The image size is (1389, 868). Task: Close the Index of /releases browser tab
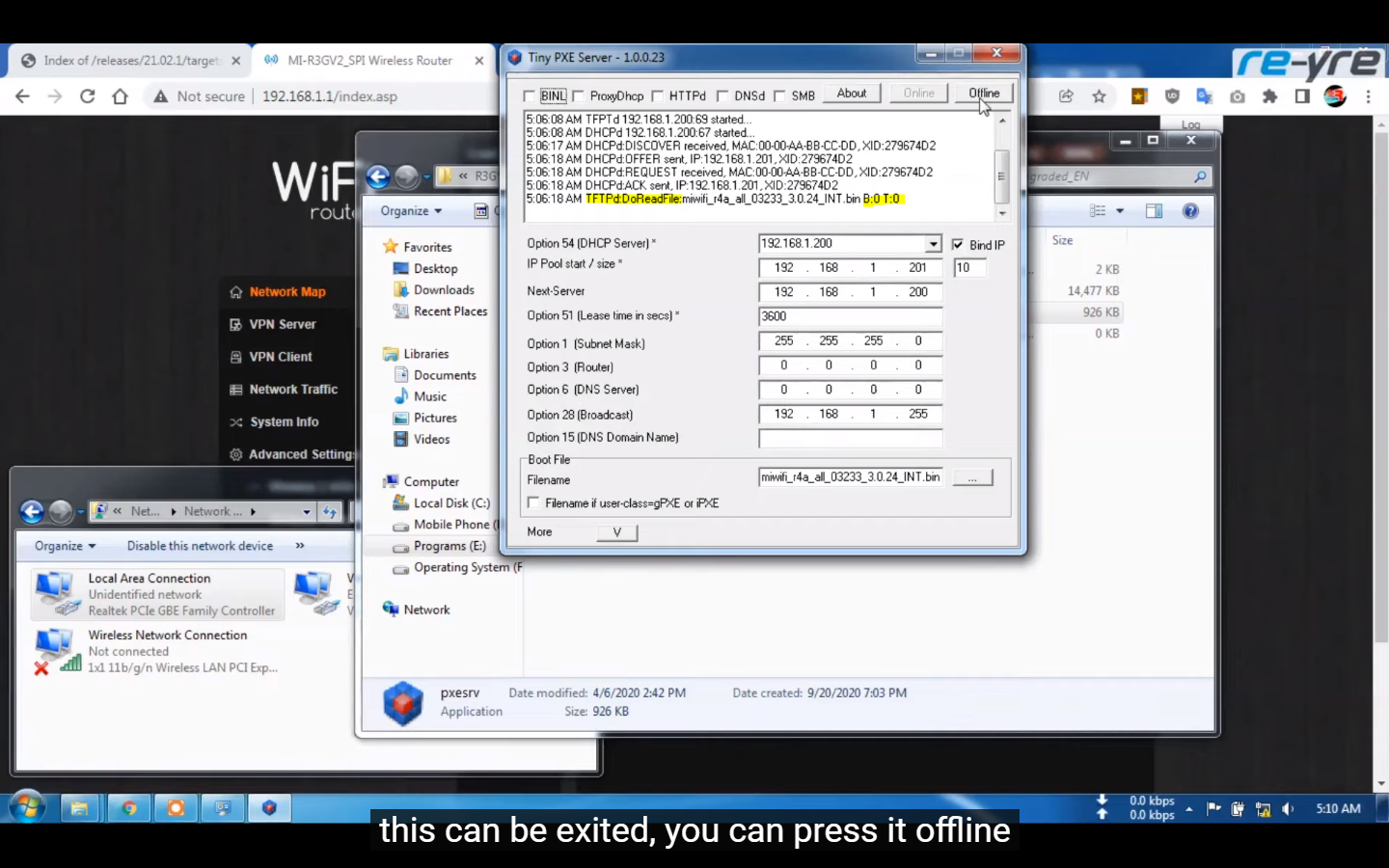(x=235, y=61)
